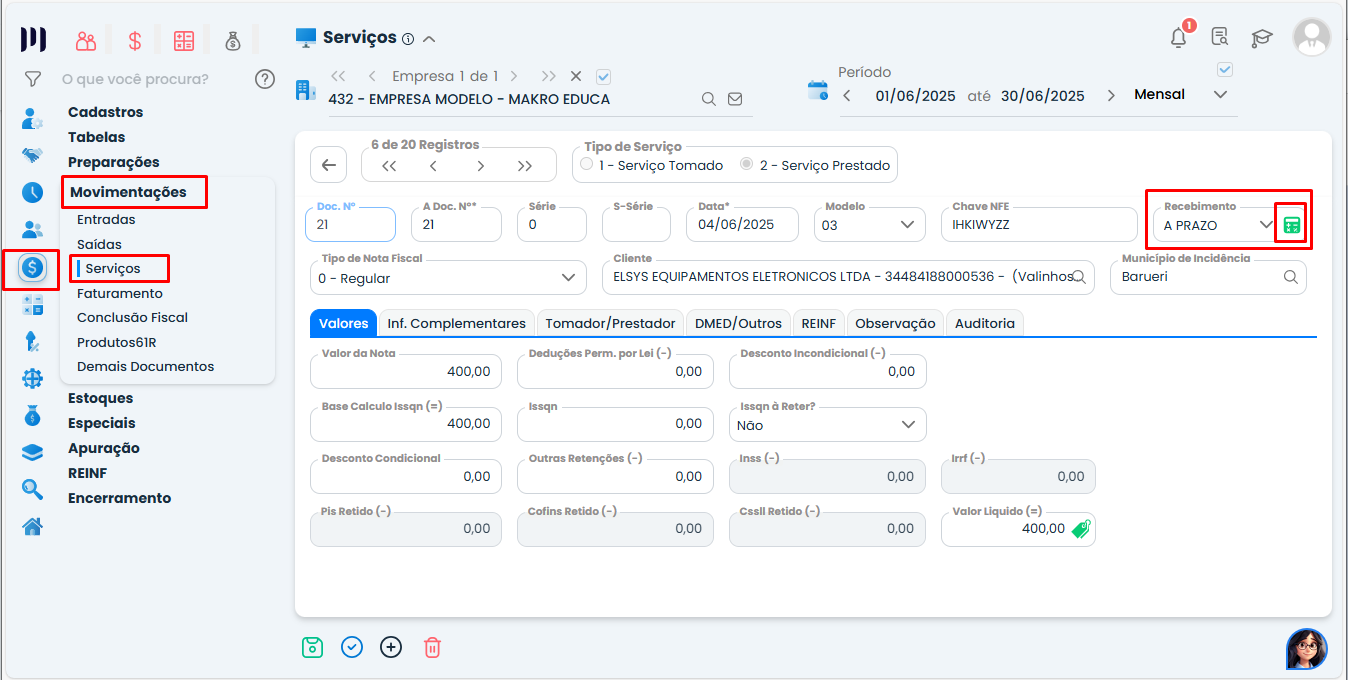1348x680 pixels.
Task: Toggle the checkbox above the Período selector
Action: pyautogui.click(x=1225, y=70)
